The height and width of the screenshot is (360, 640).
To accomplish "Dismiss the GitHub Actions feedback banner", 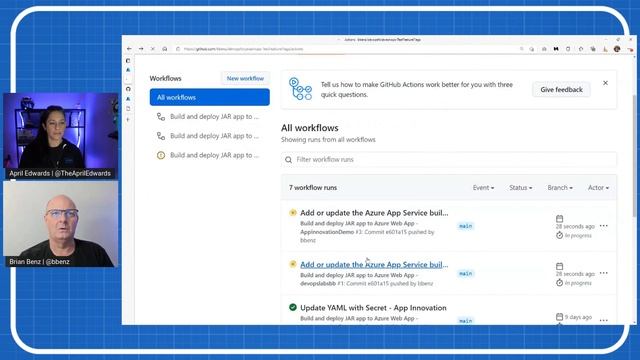I will point(605,83).
